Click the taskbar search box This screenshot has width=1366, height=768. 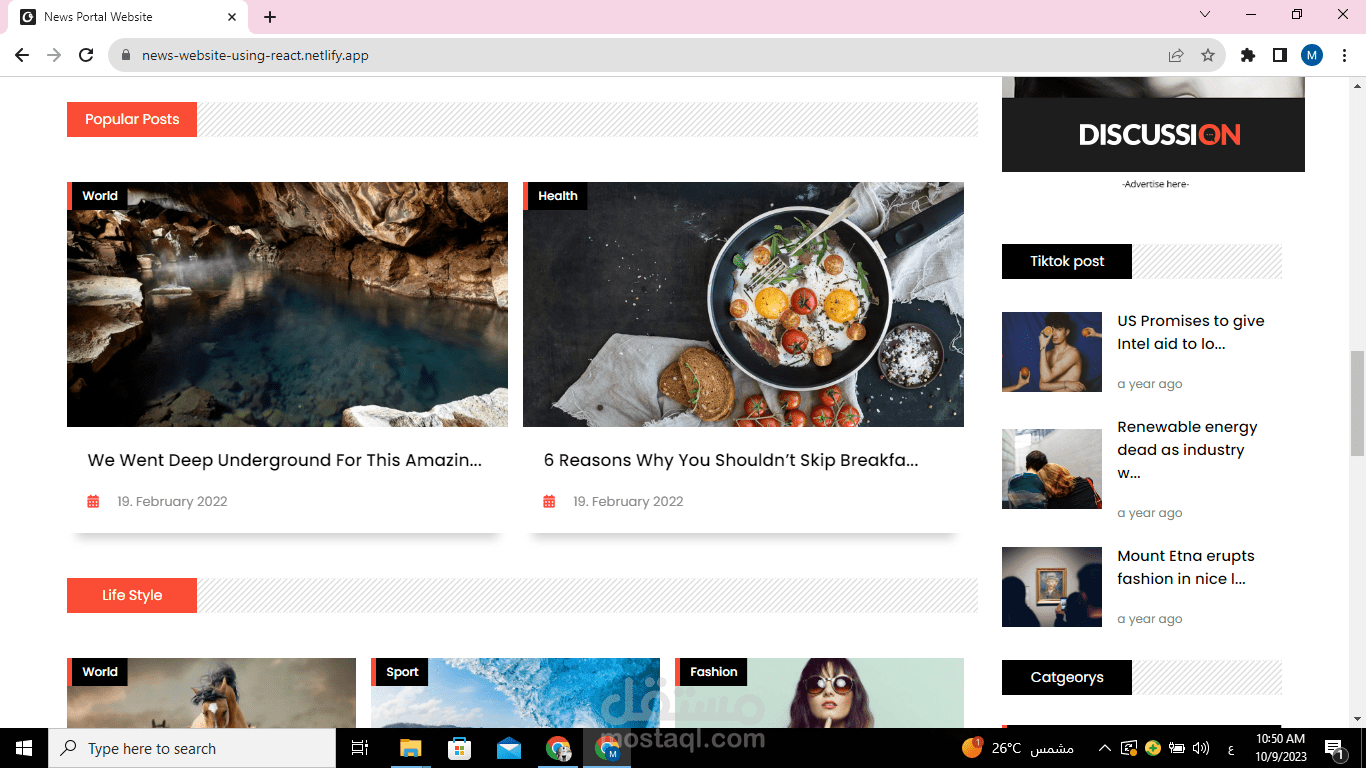click(x=192, y=748)
